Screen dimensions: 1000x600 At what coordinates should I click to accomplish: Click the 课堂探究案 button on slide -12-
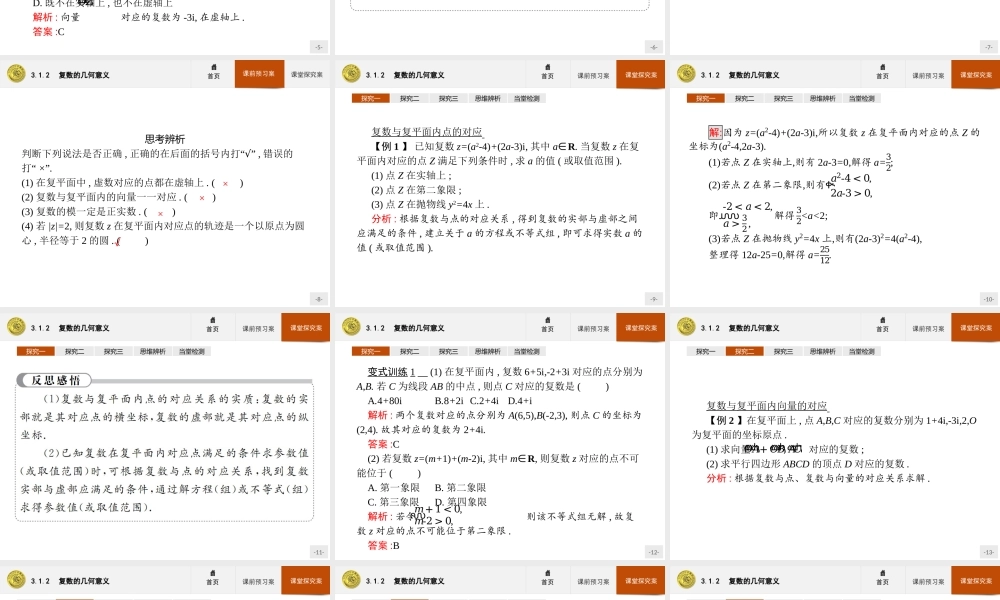coord(641,326)
